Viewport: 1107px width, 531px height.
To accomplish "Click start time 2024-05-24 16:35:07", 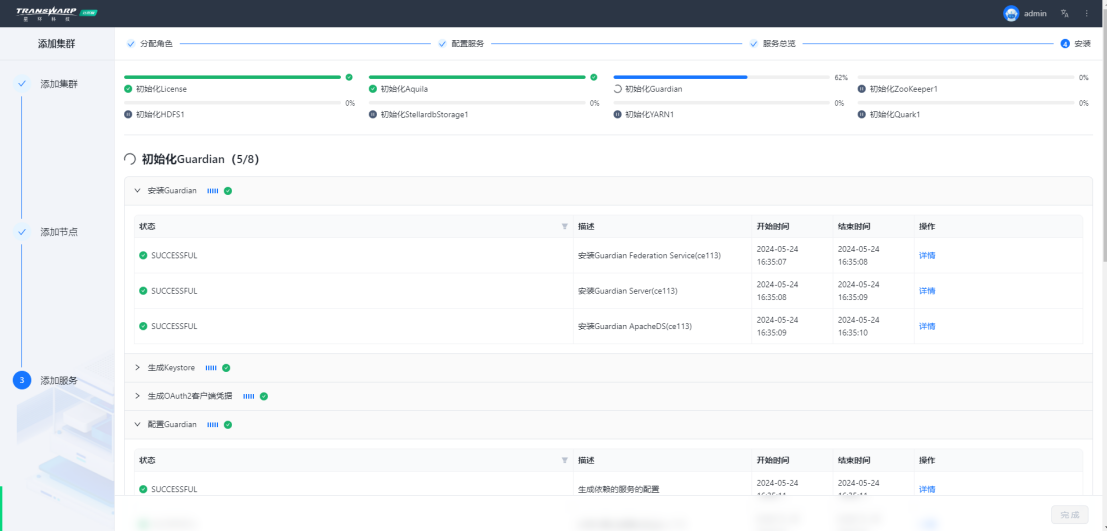I will (777, 256).
